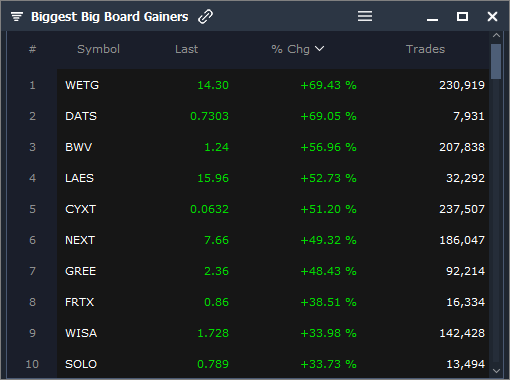
Task: Toggle the % Chg sort arrow
Action: point(319,49)
